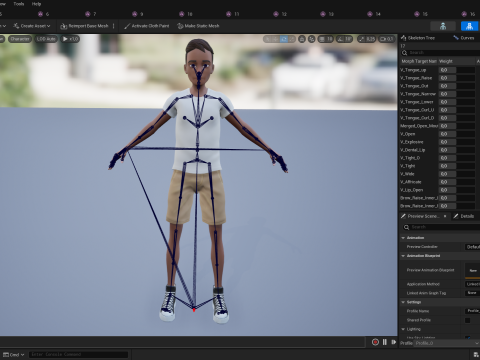Click Reimport Base Mesh button
Screen dimensions: 480x360
tap(85, 26)
